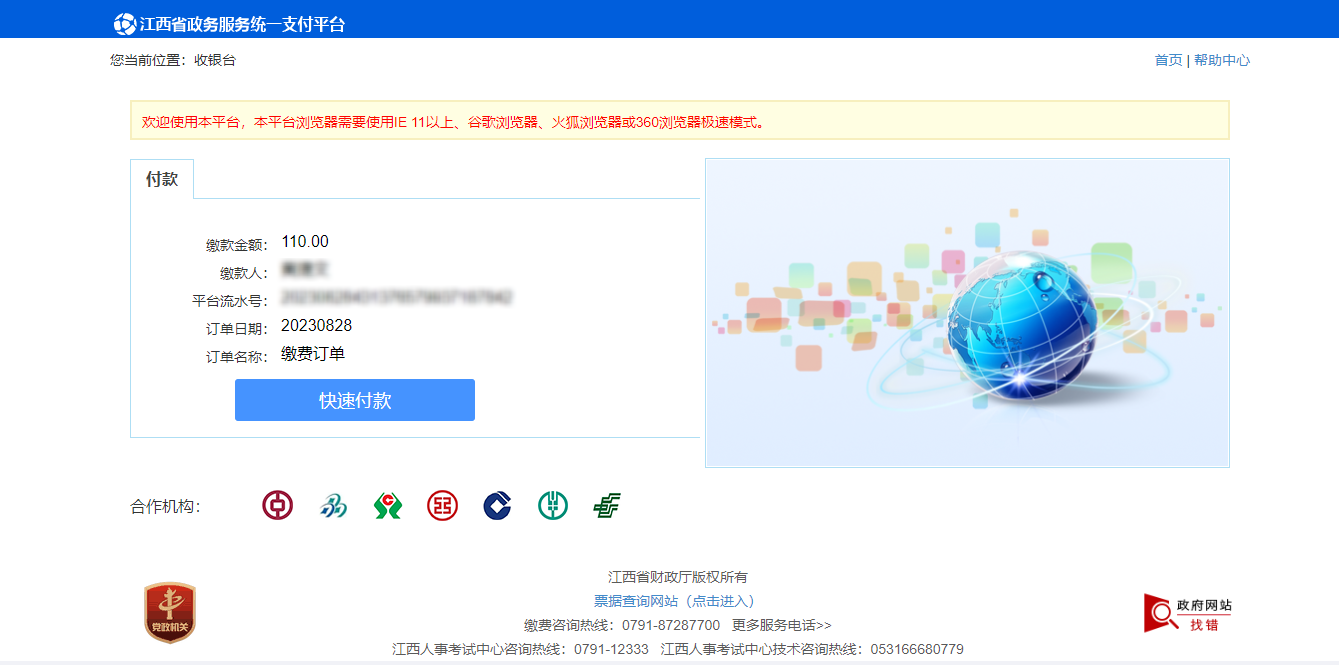Image resolution: width=1339 pixels, height=665 pixels.
Task: Click the Bank of China logo
Action: 277,505
